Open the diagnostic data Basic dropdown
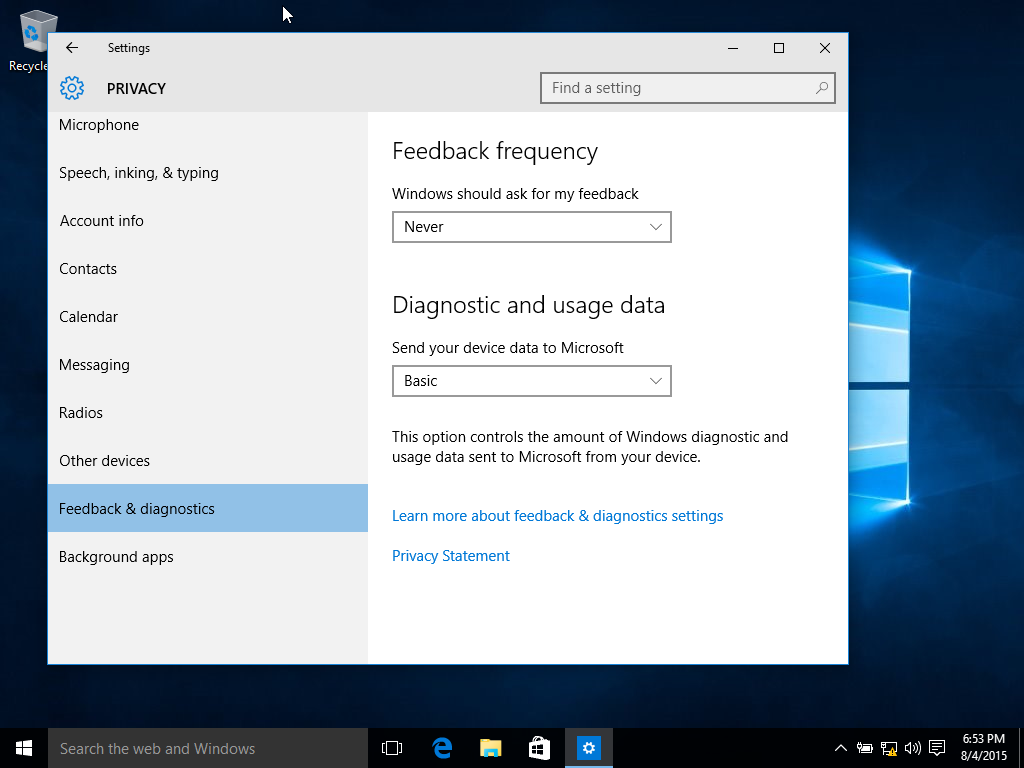 coord(532,381)
